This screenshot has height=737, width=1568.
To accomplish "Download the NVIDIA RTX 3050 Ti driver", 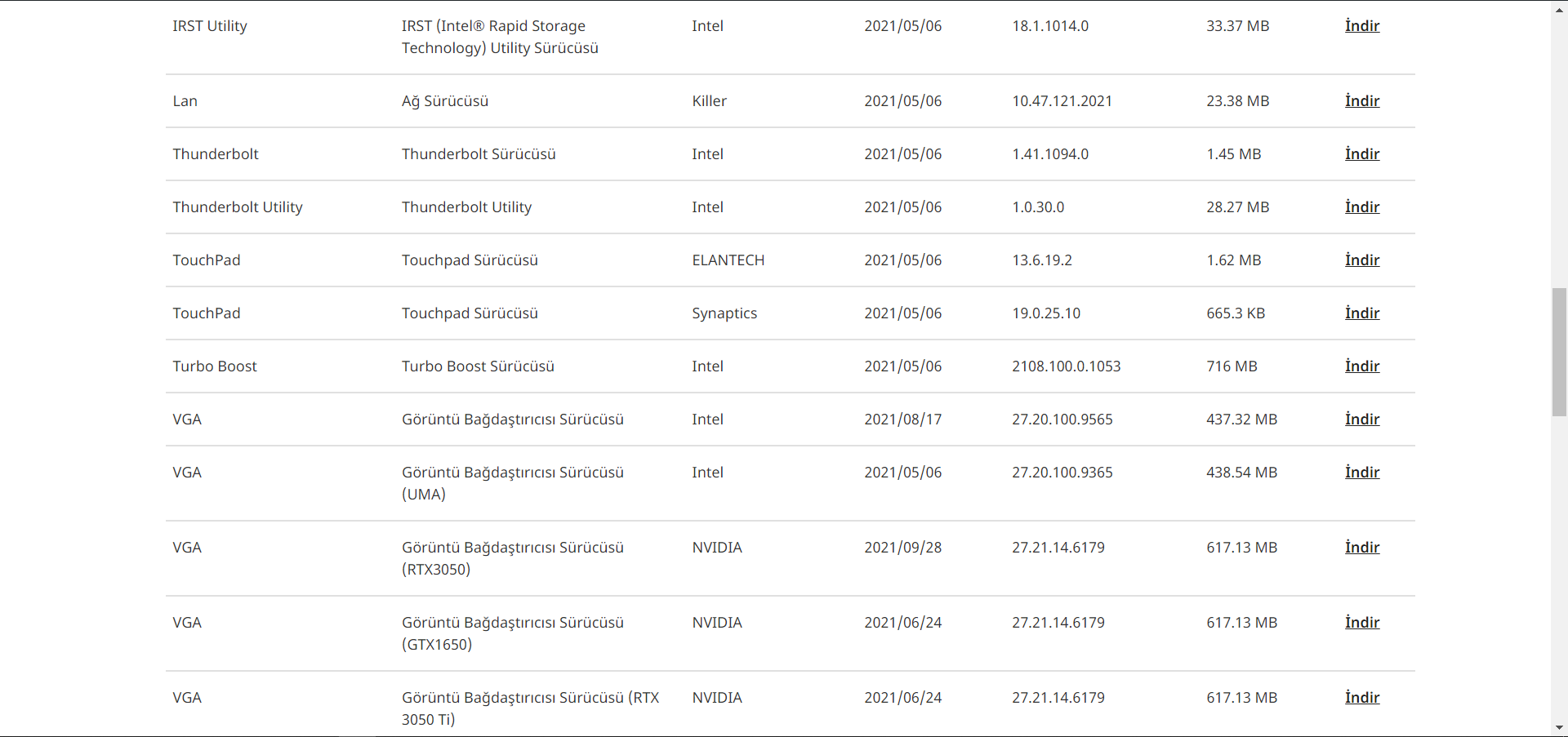I will 1362,698.
